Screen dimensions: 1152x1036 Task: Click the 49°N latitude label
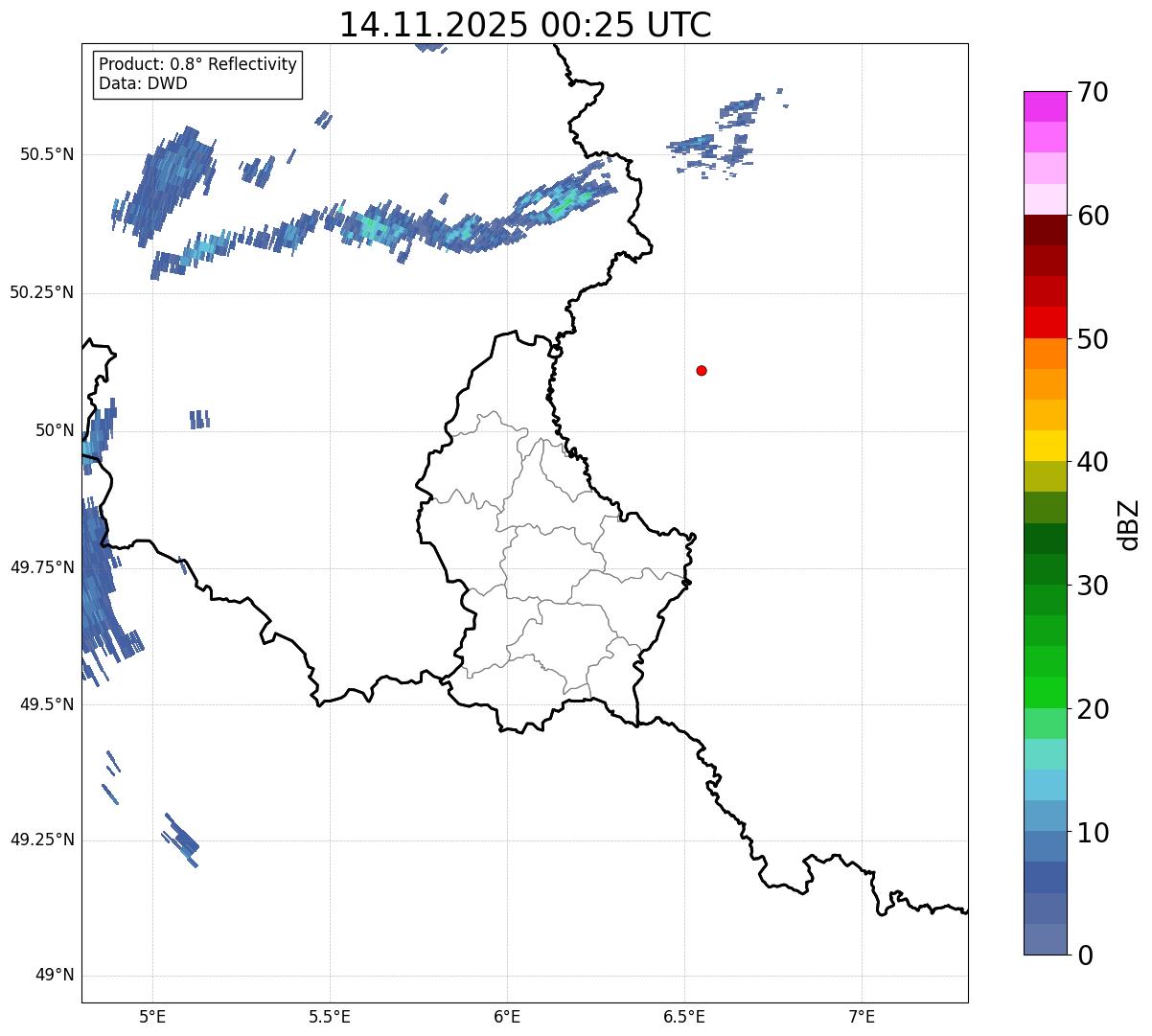coord(55,976)
